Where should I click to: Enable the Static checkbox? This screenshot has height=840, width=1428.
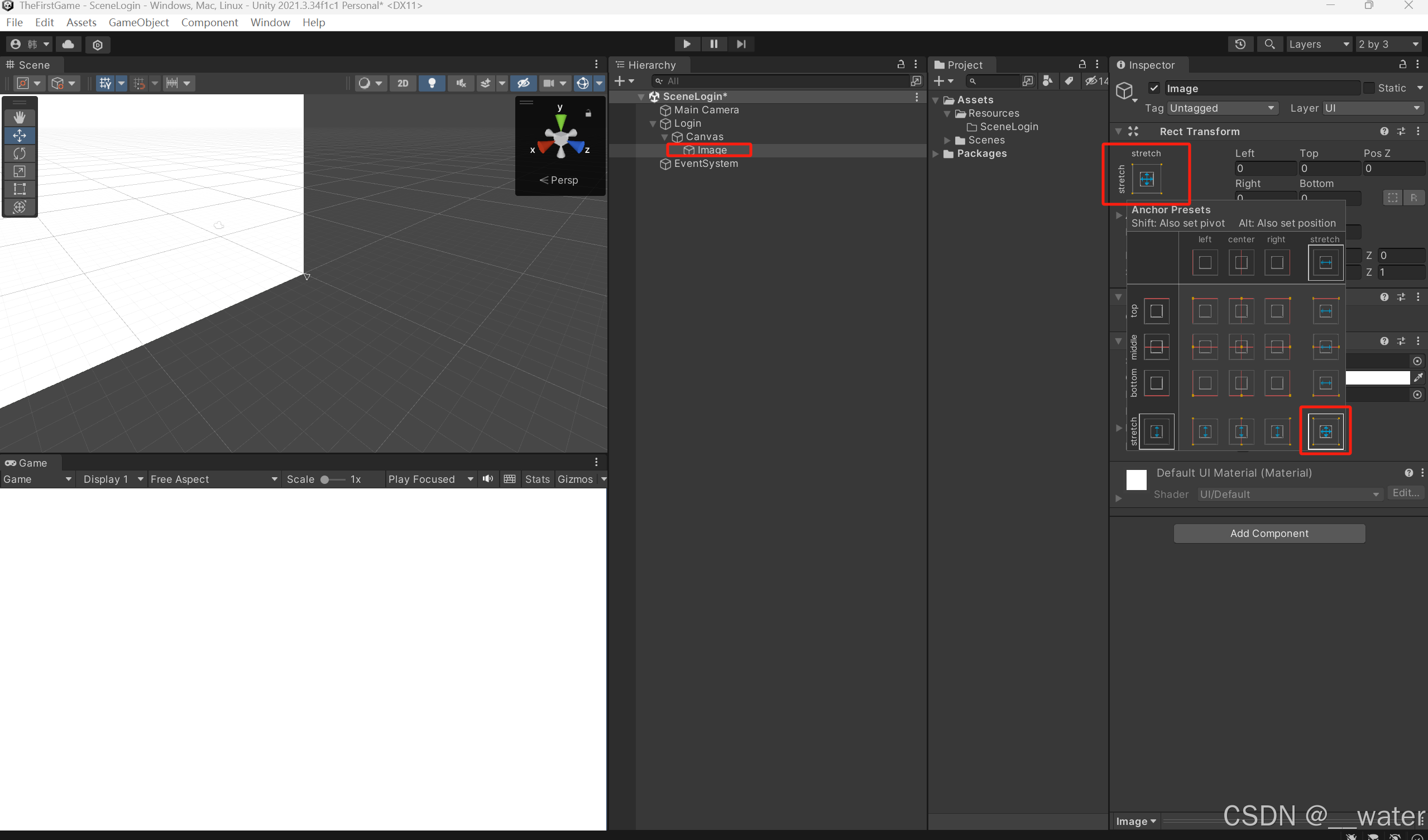tap(1369, 88)
